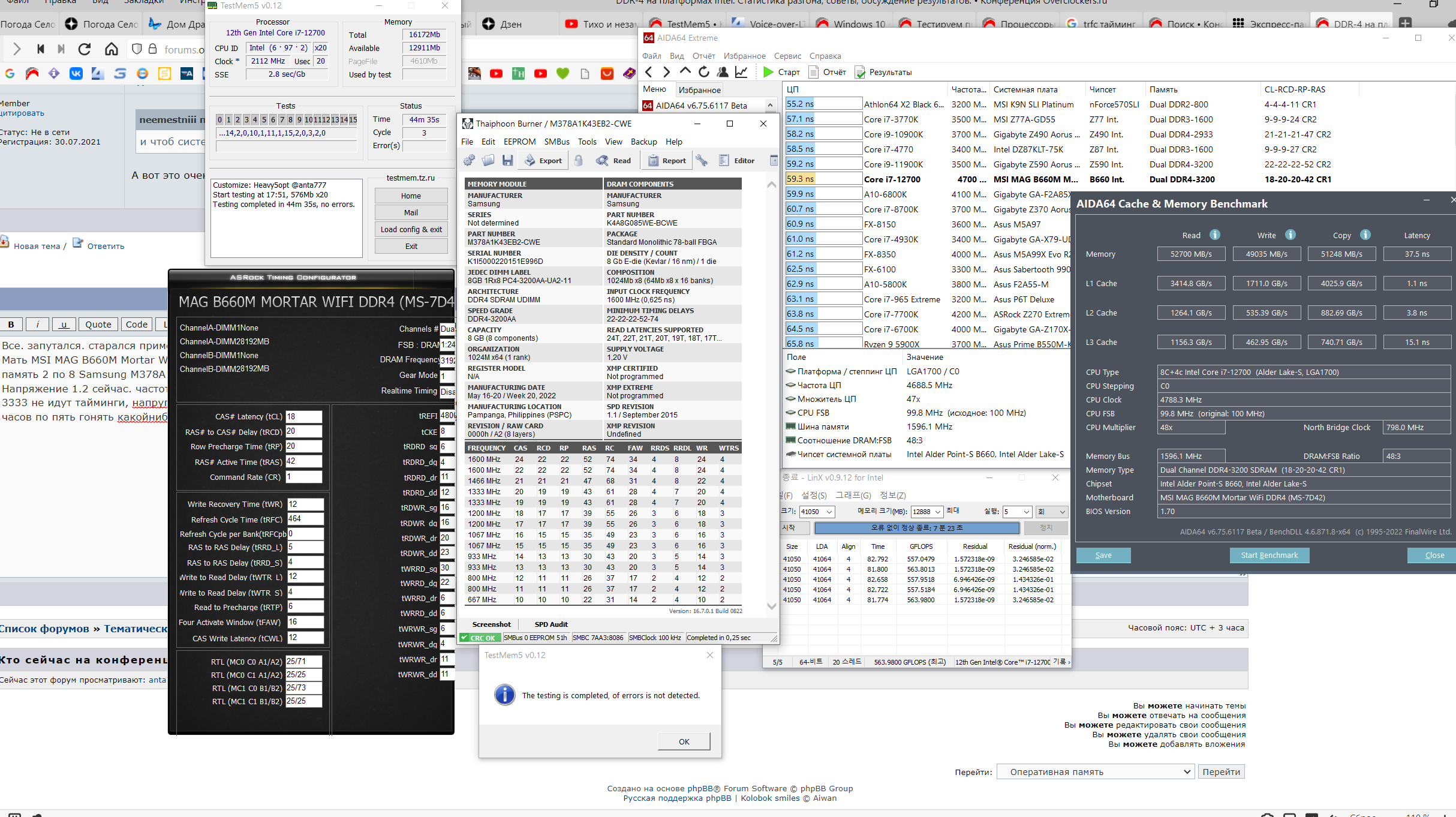Click the LinX blue progress bar
This screenshot has width=1456, height=817.
(916, 528)
